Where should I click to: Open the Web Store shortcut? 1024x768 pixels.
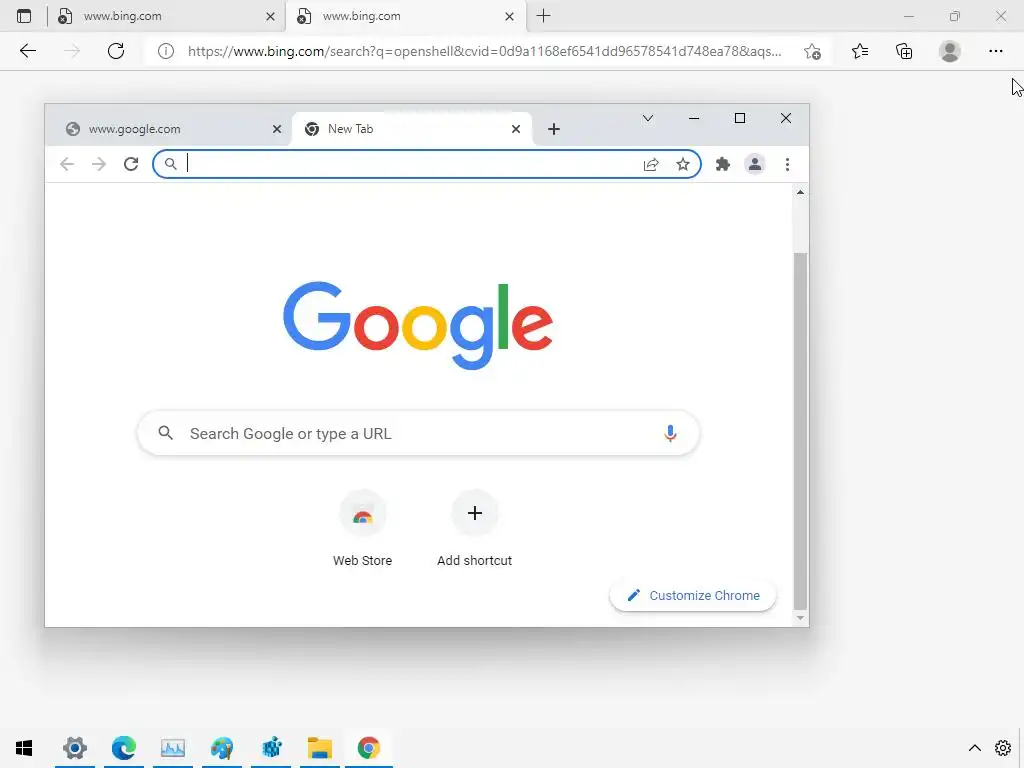362,529
